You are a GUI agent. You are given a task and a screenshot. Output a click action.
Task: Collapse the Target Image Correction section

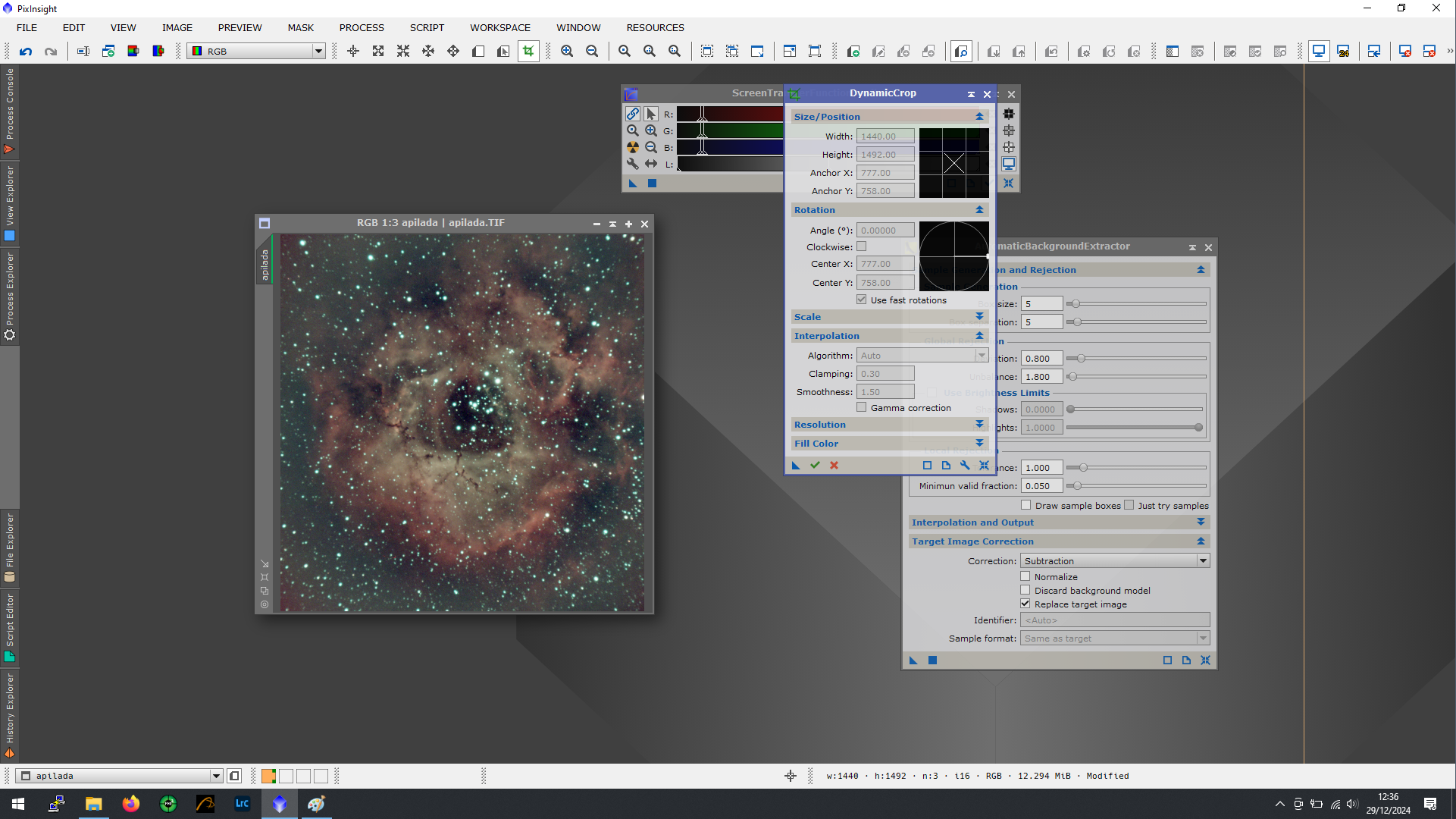click(1201, 541)
